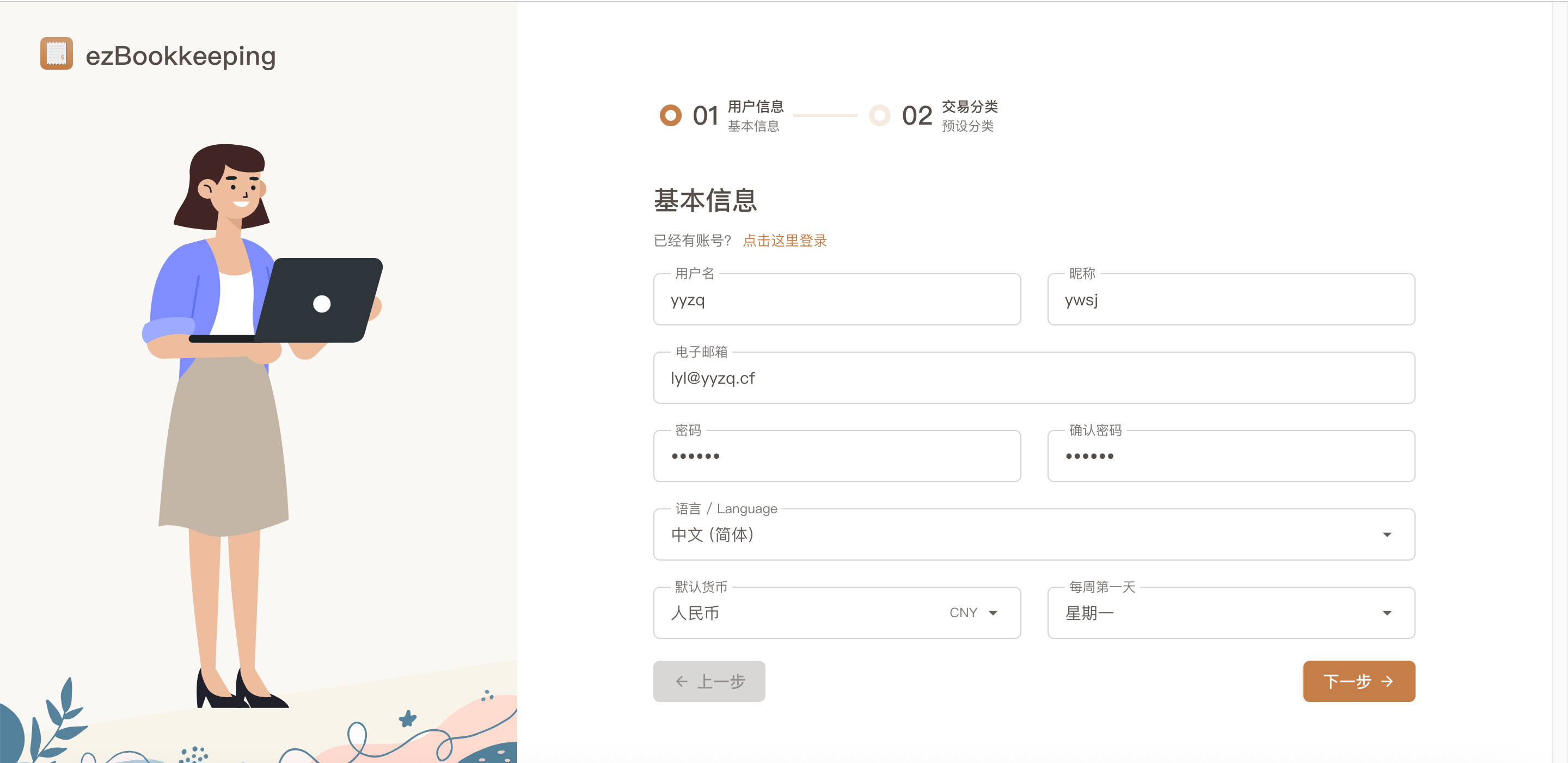1568x763 pixels.
Task: Click the ezBookkeeping logo icon
Action: [x=56, y=53]
